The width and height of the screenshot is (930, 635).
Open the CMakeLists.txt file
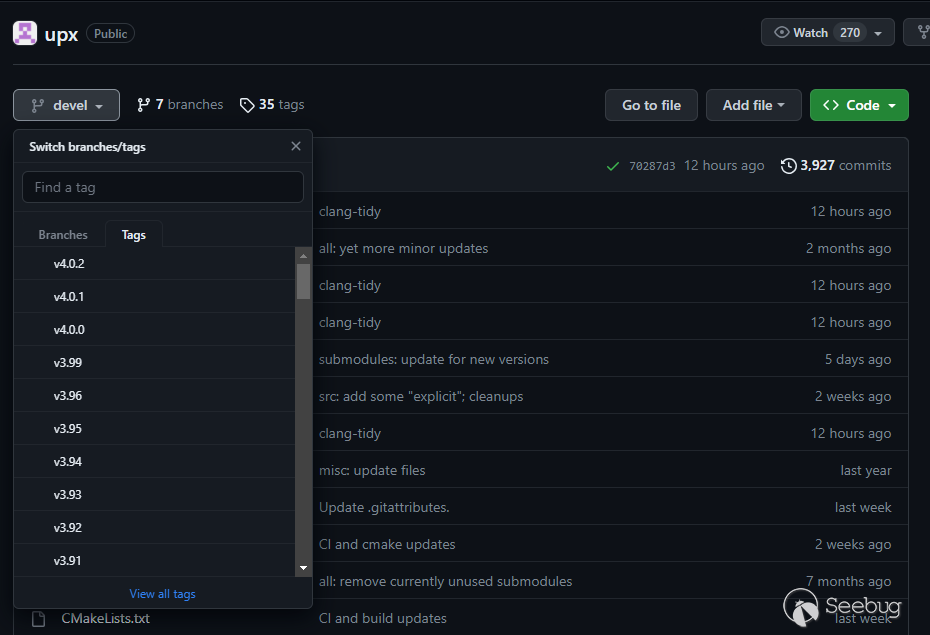click(106, 618)
